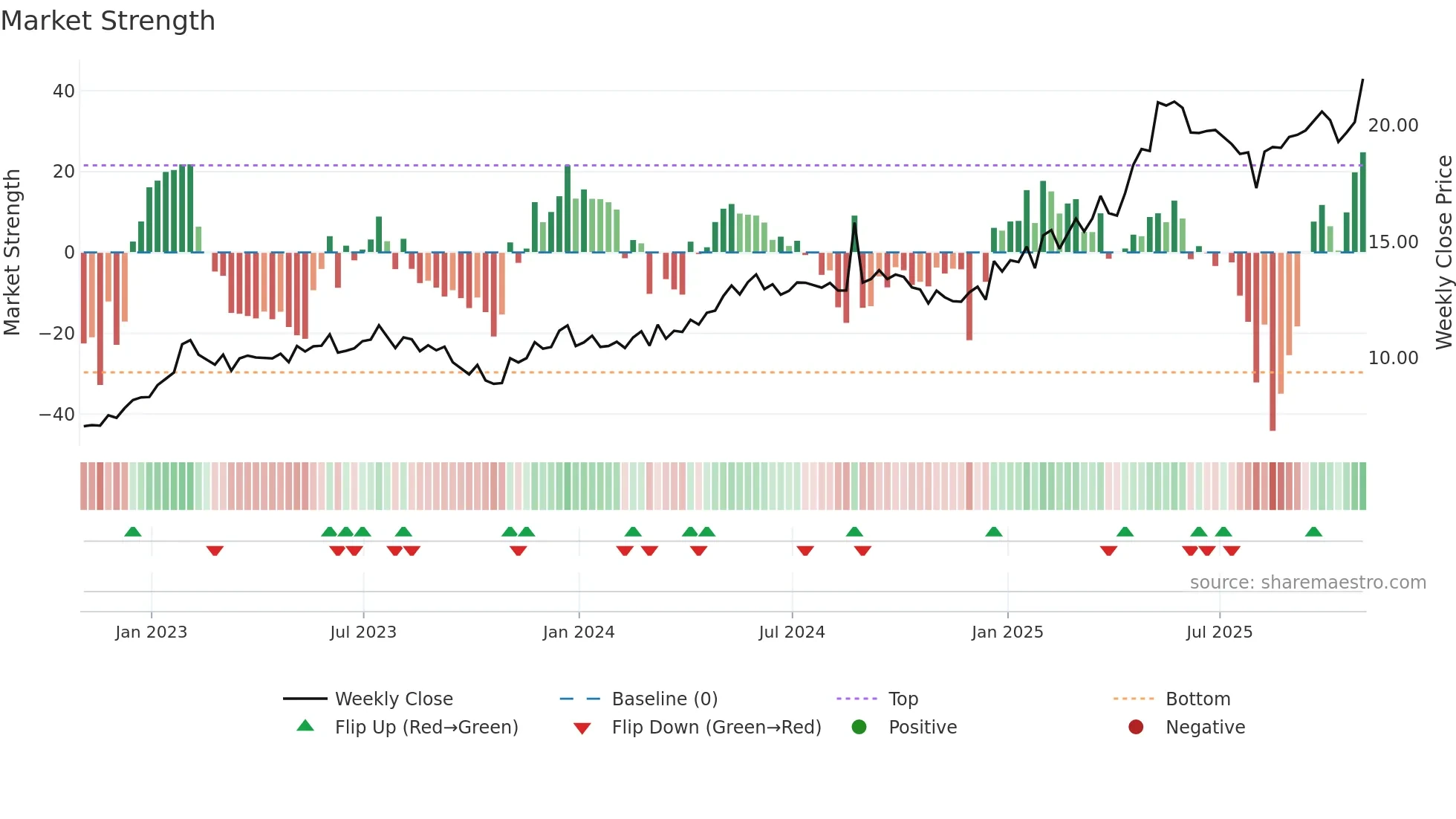Image resolution: width=1456 pixels, height=819 pixels.
Task: Click the Flip Down red triangle legend icon
Action: coord(582,728)
